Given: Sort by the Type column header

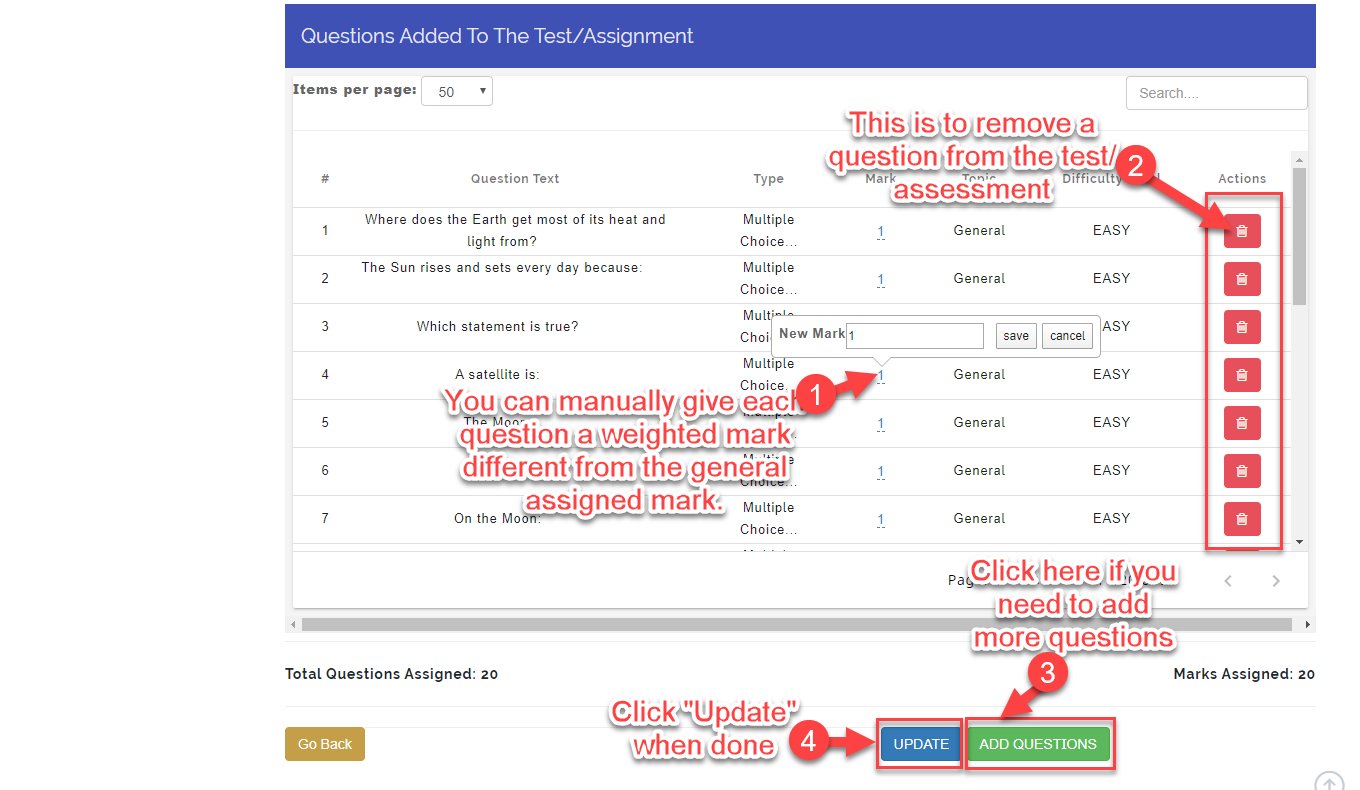Looking at the screenshot, I should point(769,179).
